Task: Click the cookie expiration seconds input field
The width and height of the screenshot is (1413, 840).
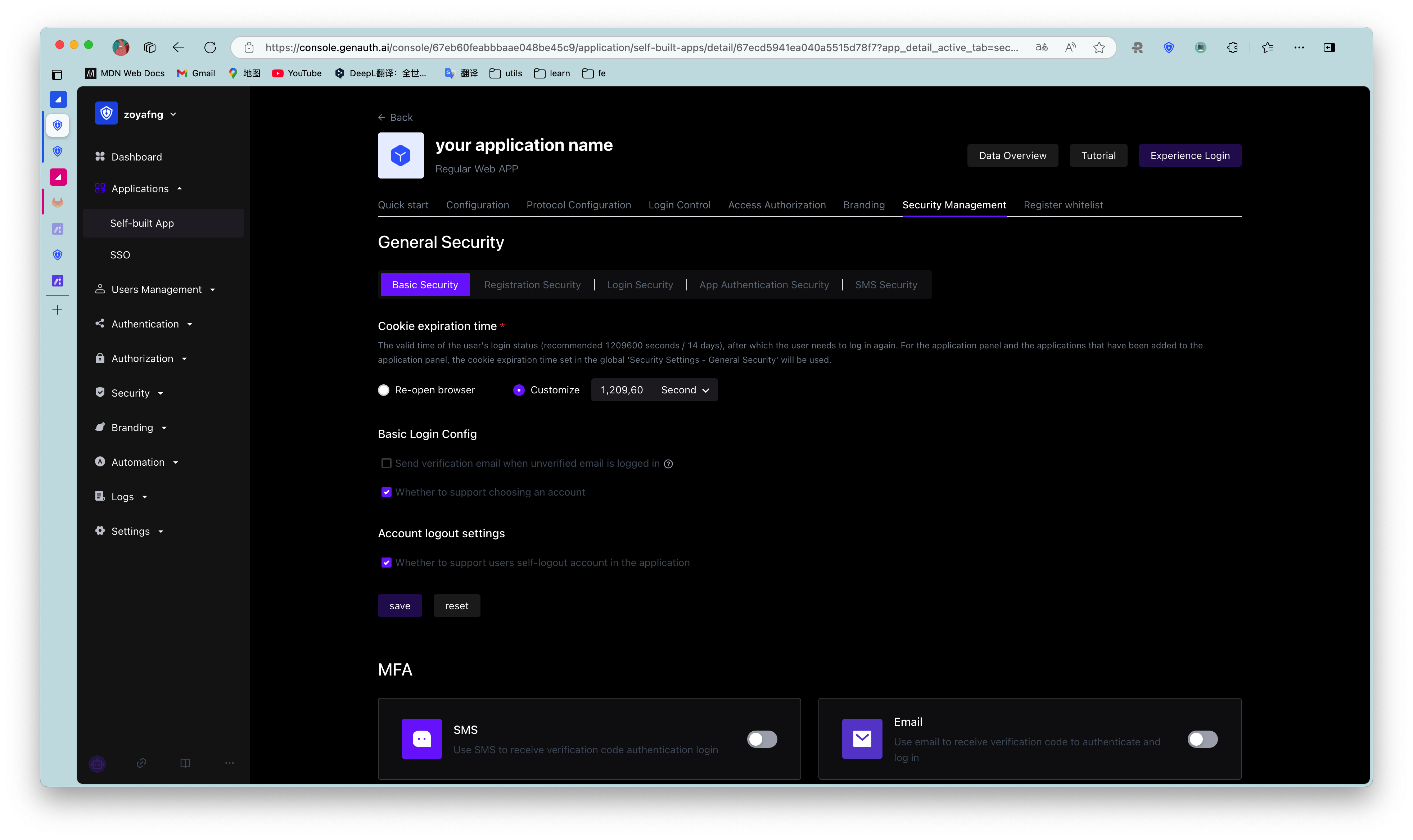Action: click(x=621, y=390)
